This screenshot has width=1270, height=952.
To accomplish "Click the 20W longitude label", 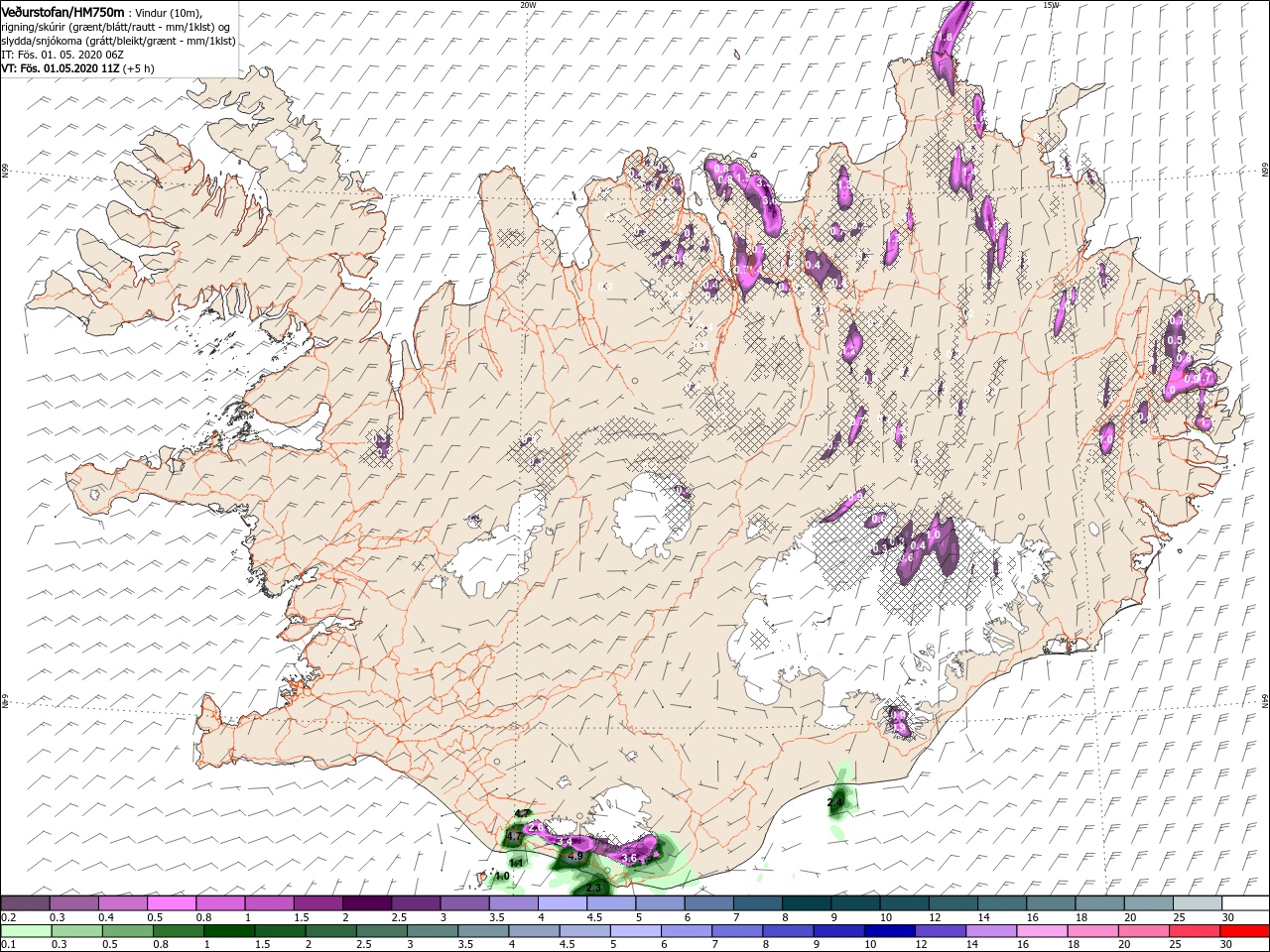I will pos(528,5).
